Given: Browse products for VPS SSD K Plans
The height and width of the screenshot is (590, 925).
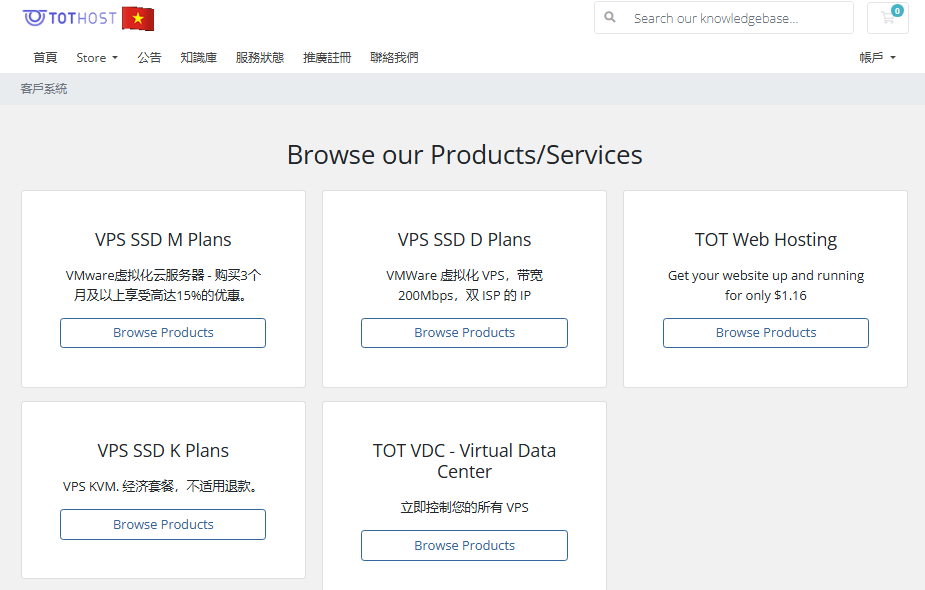Looking at the screenshot, I should (163, 524).
